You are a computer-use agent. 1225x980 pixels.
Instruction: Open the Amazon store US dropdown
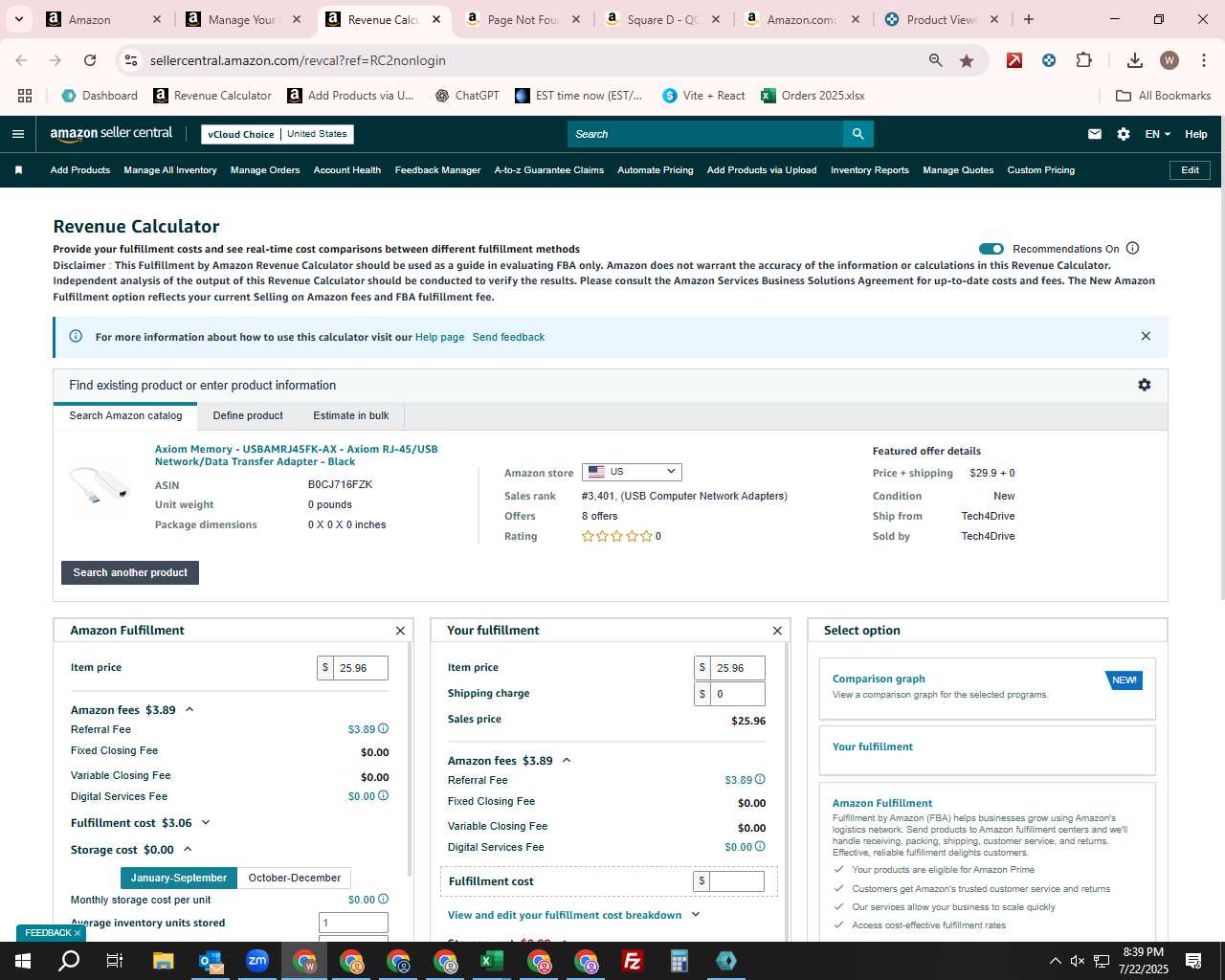(632, 472)
